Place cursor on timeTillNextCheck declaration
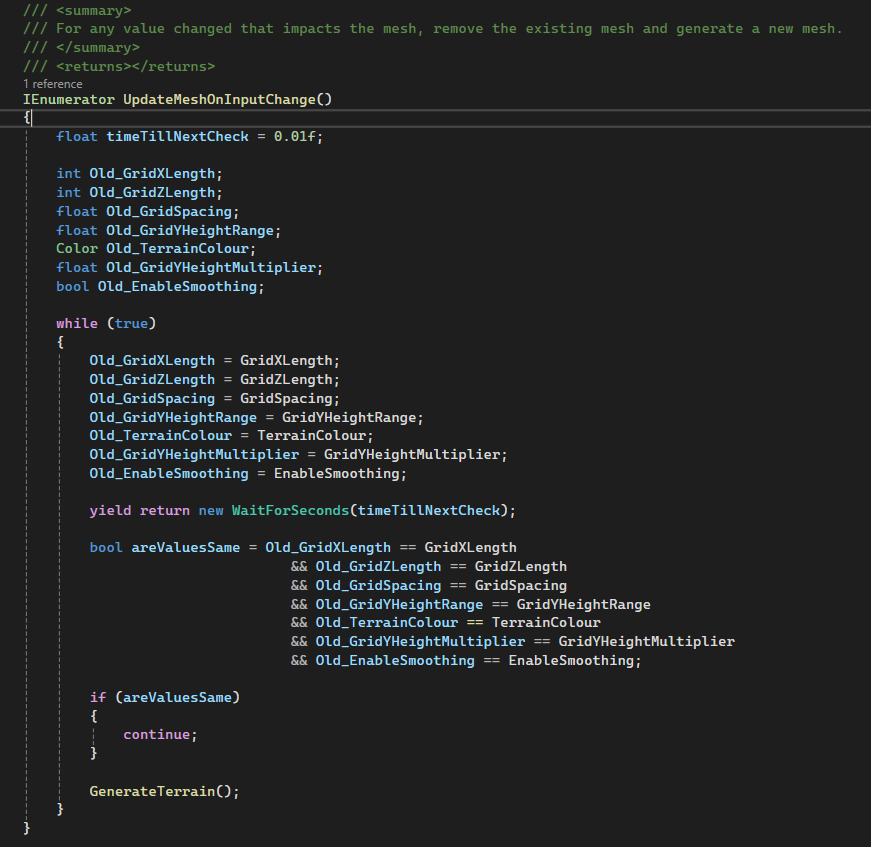 (x=177, y=137)
